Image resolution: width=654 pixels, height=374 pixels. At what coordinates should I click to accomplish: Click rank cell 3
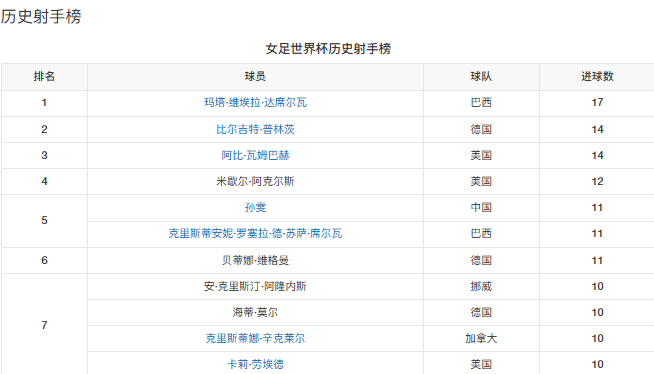tap(44, 156)
